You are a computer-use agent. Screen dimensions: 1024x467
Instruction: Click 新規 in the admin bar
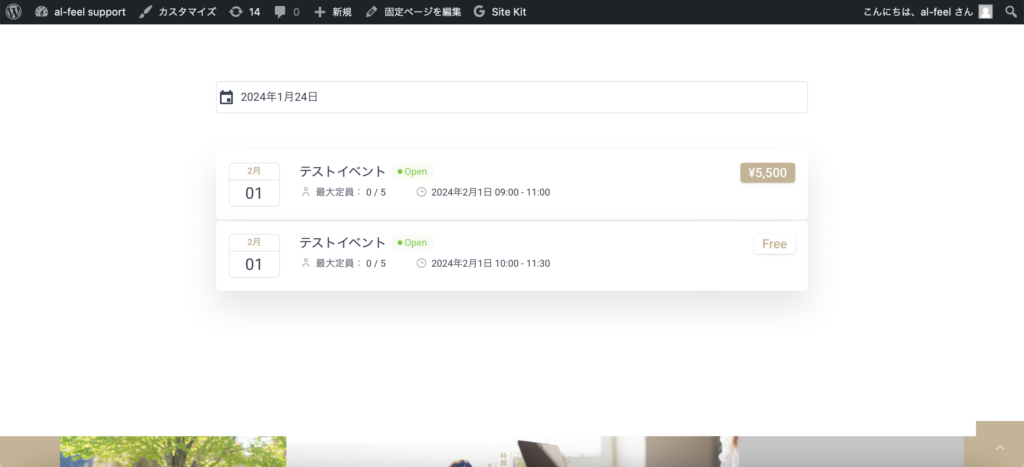coord(342,12)
